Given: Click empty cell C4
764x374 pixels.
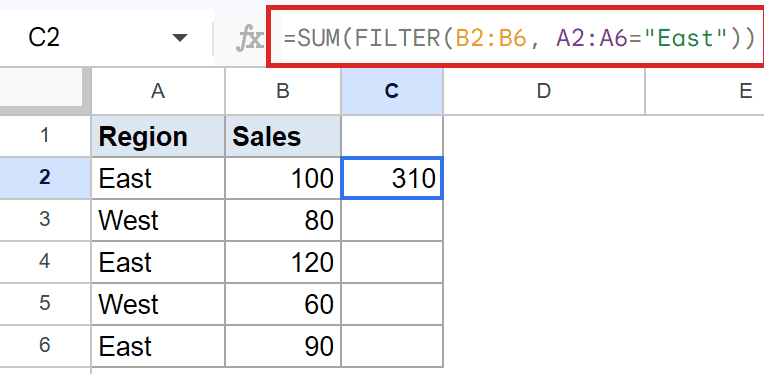Looking at the screenshot, I should [392, 262].
